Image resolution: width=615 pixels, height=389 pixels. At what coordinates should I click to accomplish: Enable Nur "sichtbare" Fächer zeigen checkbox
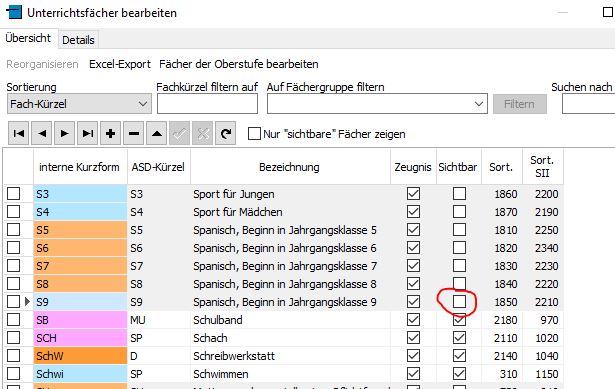coord(254,134)
